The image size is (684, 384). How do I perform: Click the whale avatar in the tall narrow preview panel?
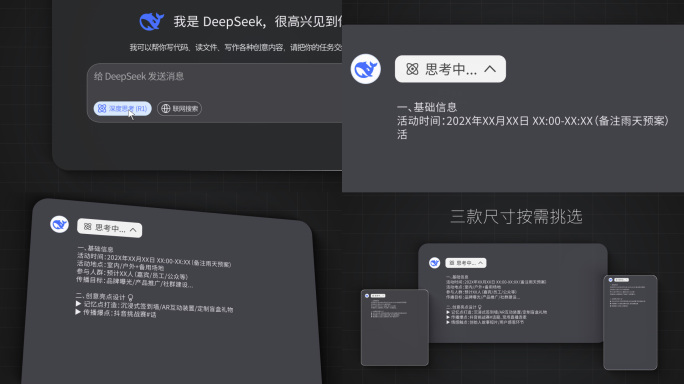pyautogui.click(x=611, y=280)
